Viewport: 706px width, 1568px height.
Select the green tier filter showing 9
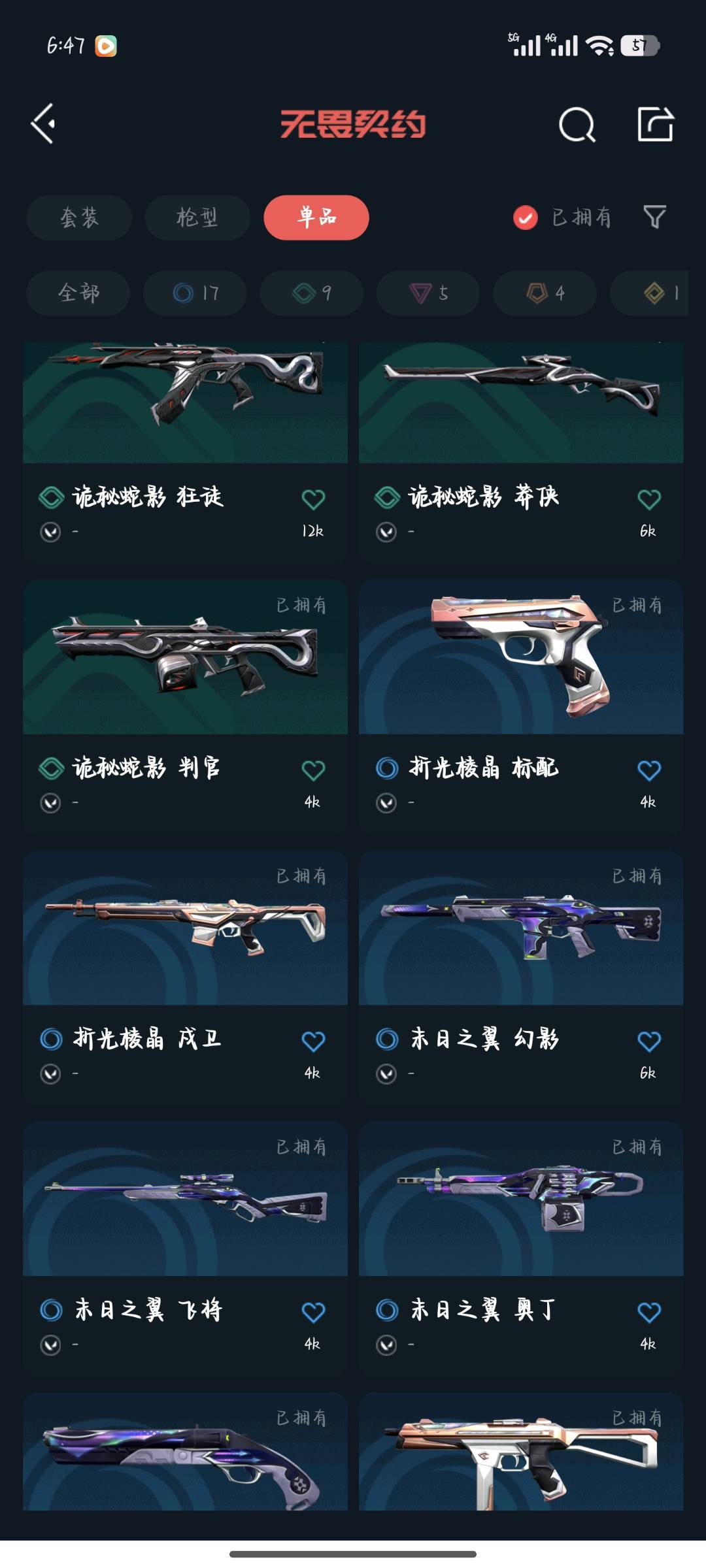311,293
